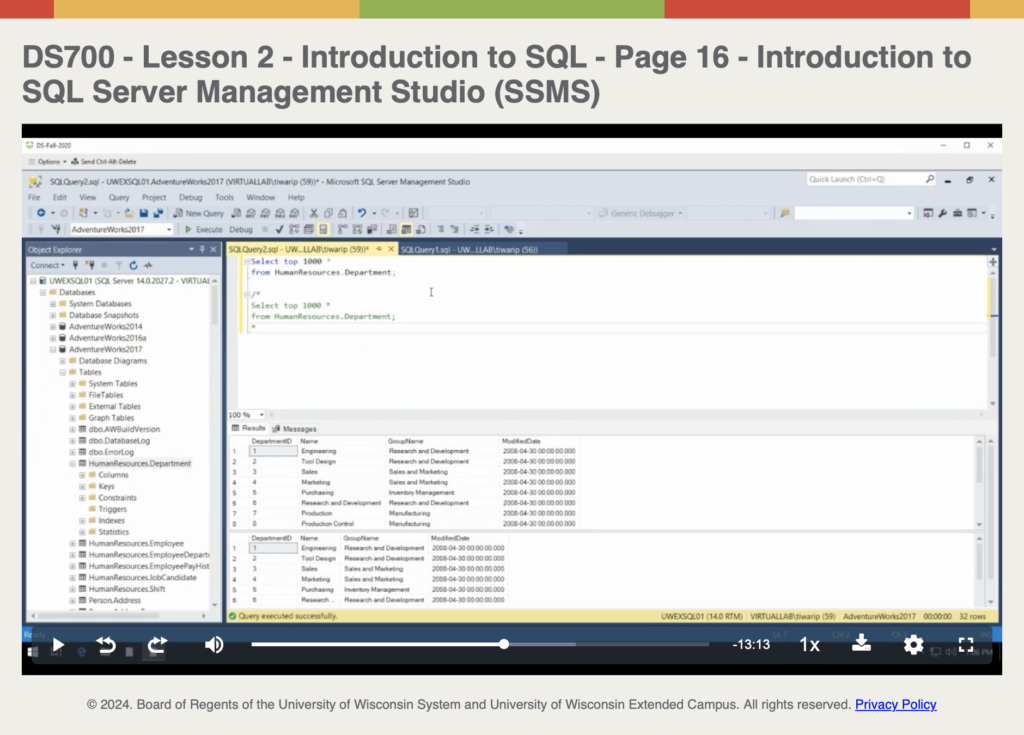
Task: Click the download icon in the video player
Action: tap(862, 645)
